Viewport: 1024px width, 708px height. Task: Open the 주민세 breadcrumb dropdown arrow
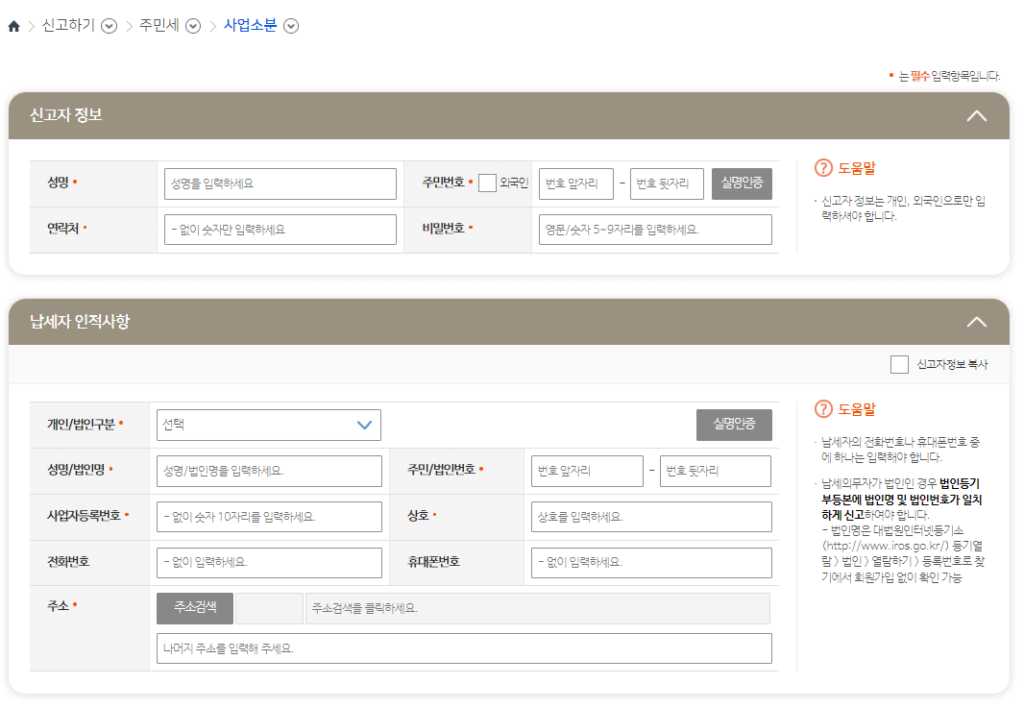[x=193, y=26]
